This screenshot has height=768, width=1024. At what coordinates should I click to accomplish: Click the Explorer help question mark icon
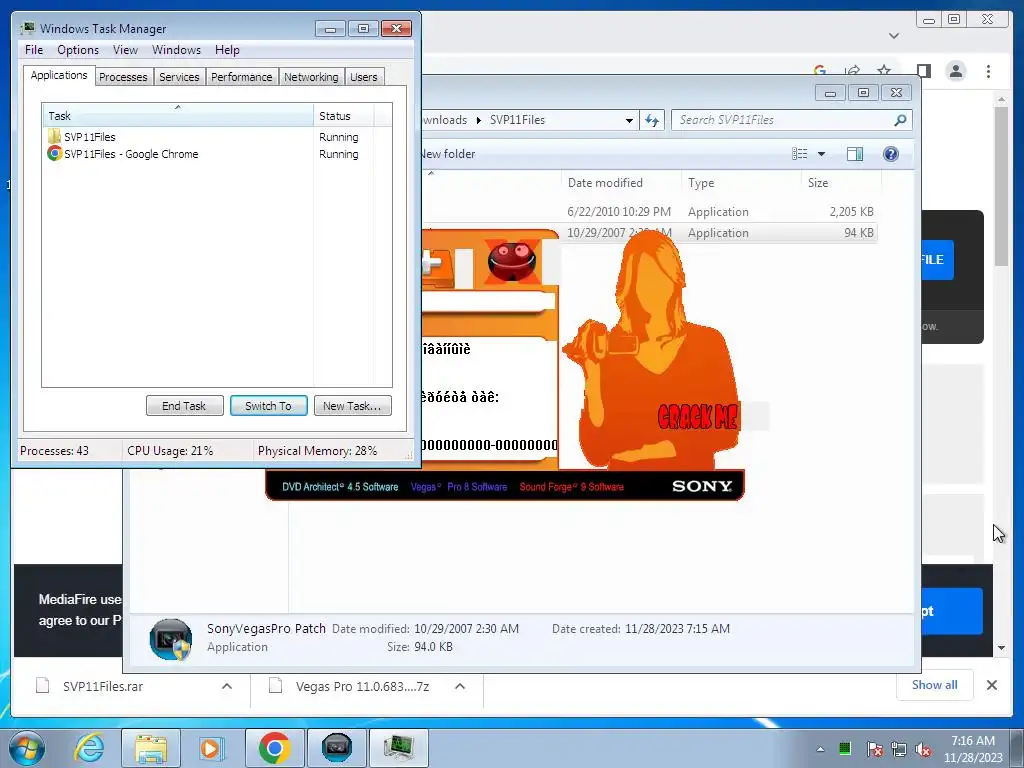click(x=890, y=154)
